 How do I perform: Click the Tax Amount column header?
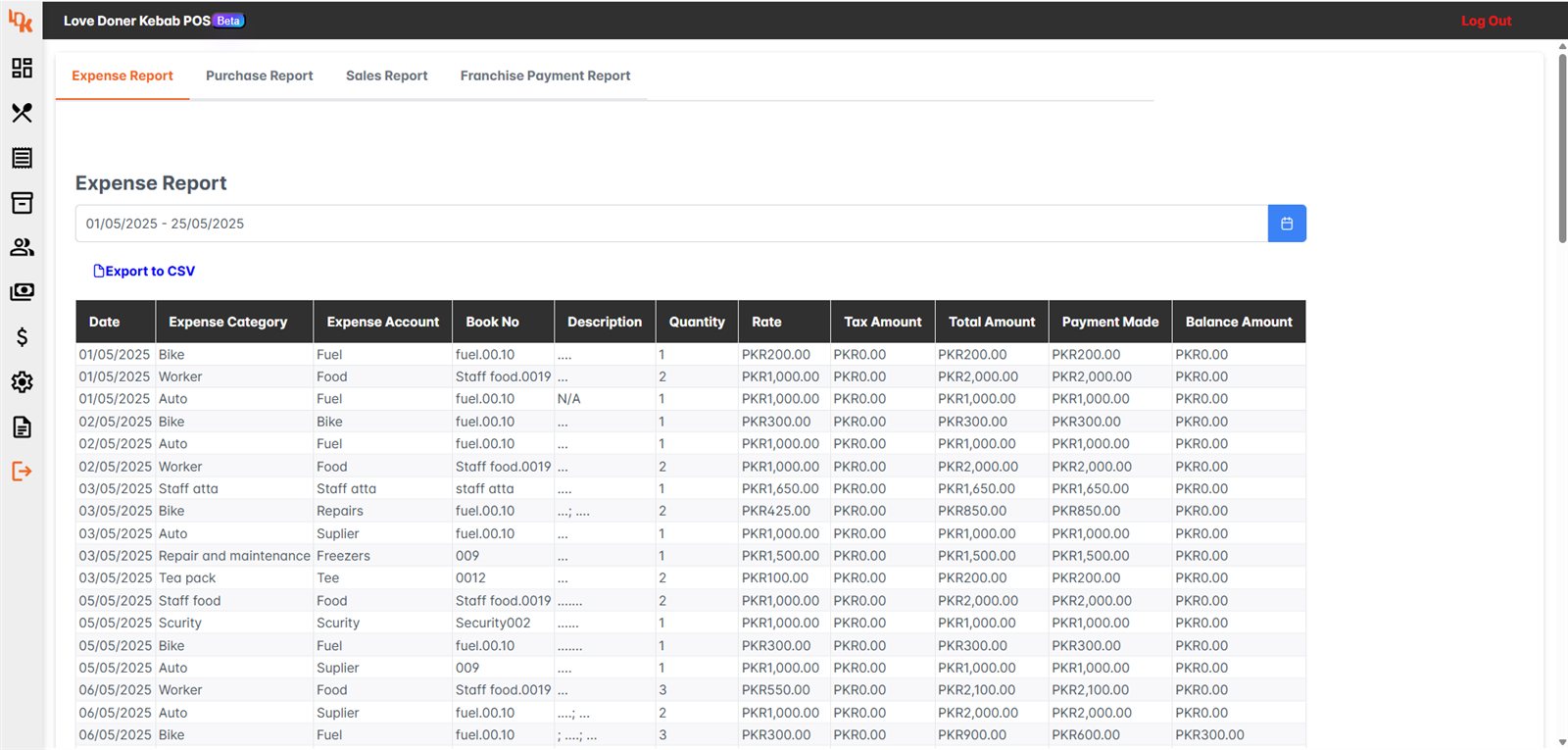tap(883, 322)
